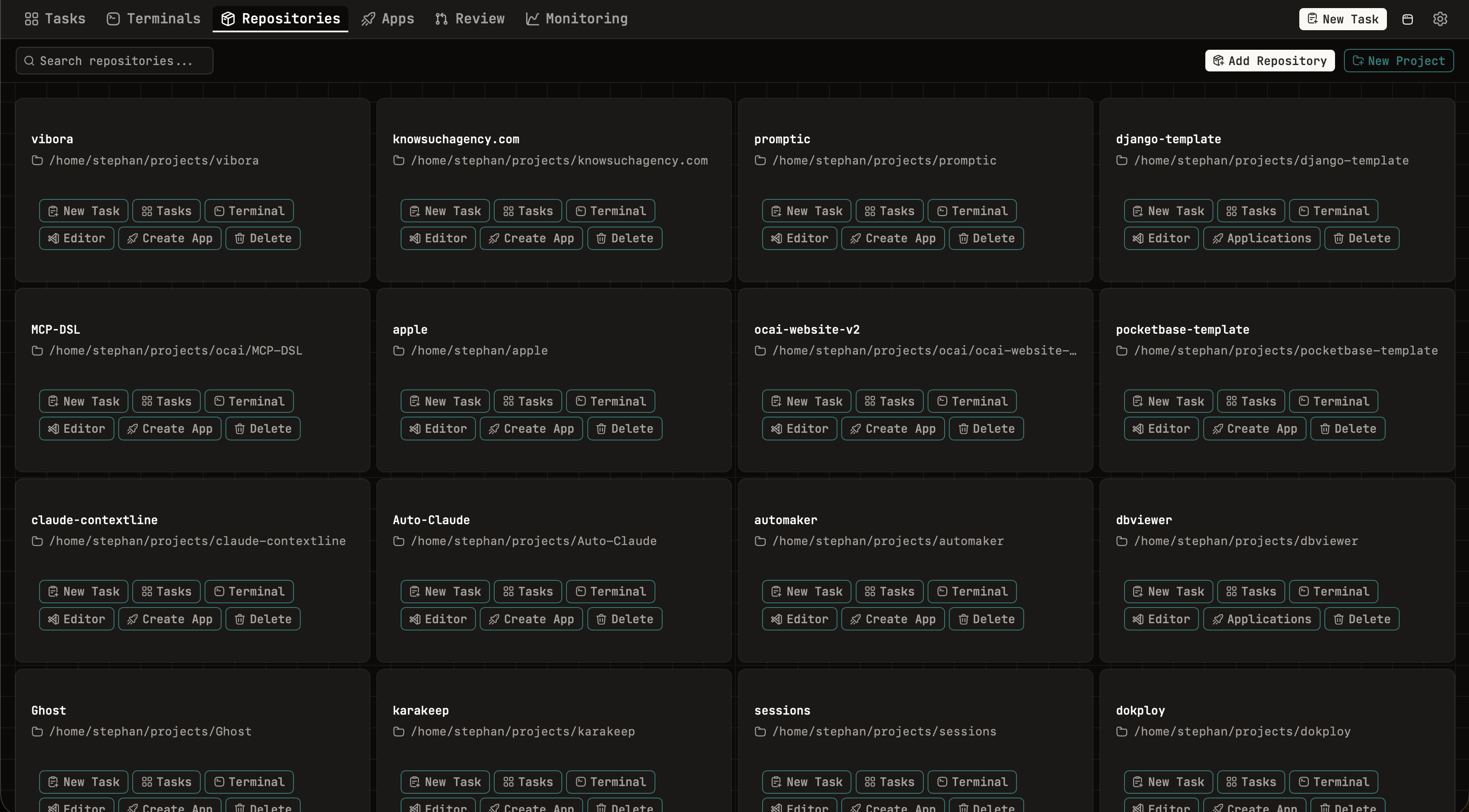This screenshot has height=812, width=1469.
Task: Select the Repositories tab
Action: (x=281, y=19)
